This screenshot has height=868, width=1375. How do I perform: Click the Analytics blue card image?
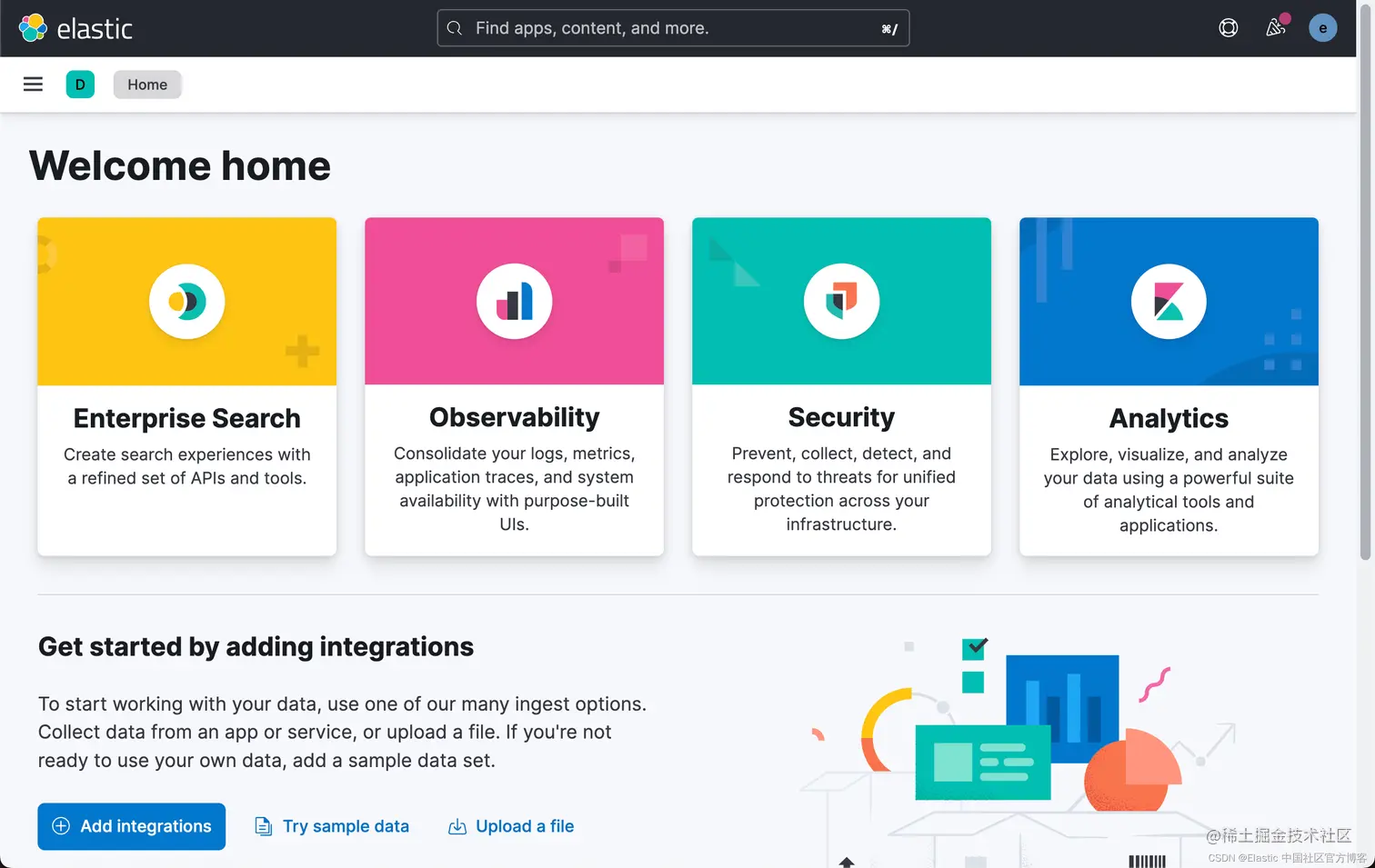coord(1169,301)
